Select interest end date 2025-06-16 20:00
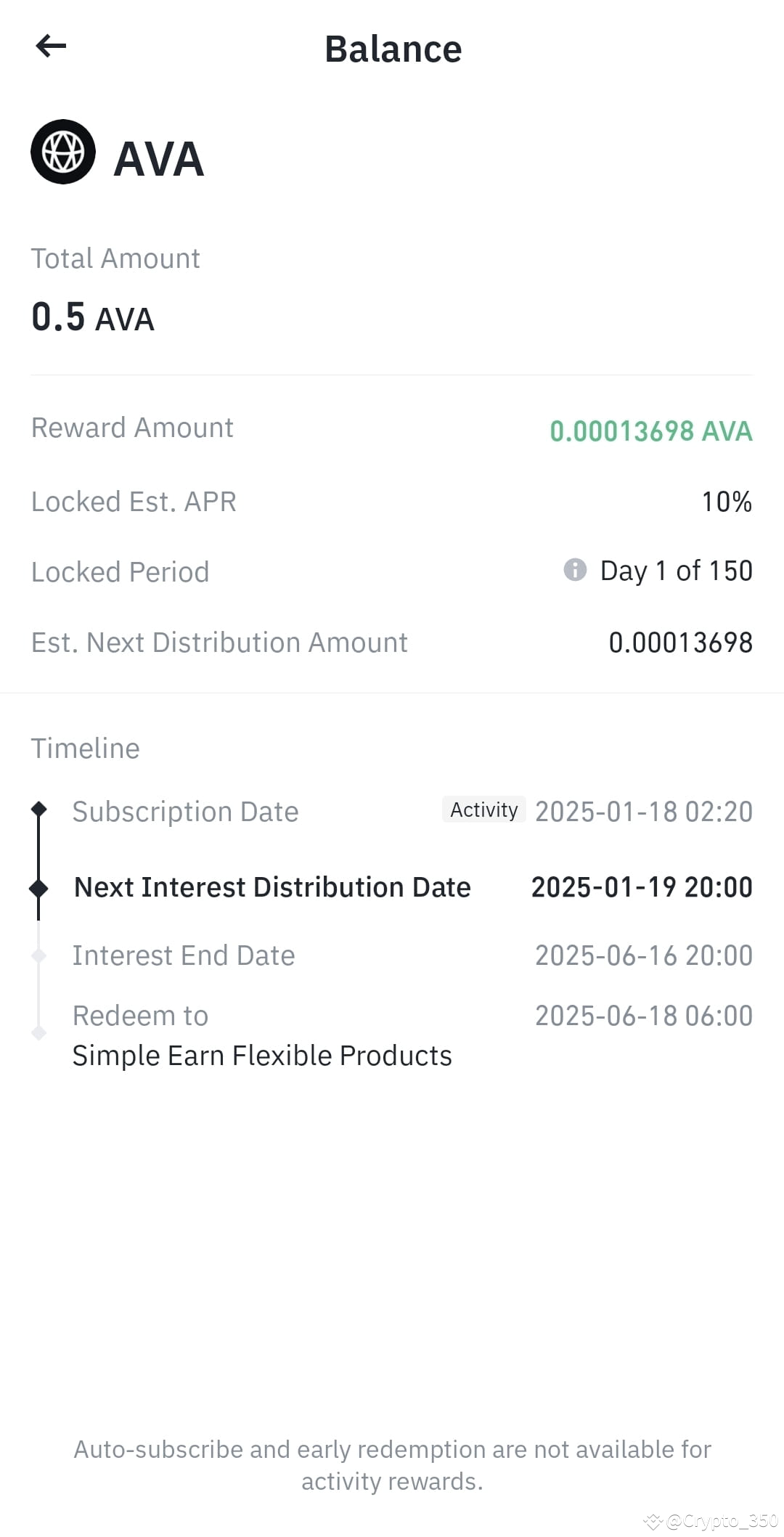 644,955
